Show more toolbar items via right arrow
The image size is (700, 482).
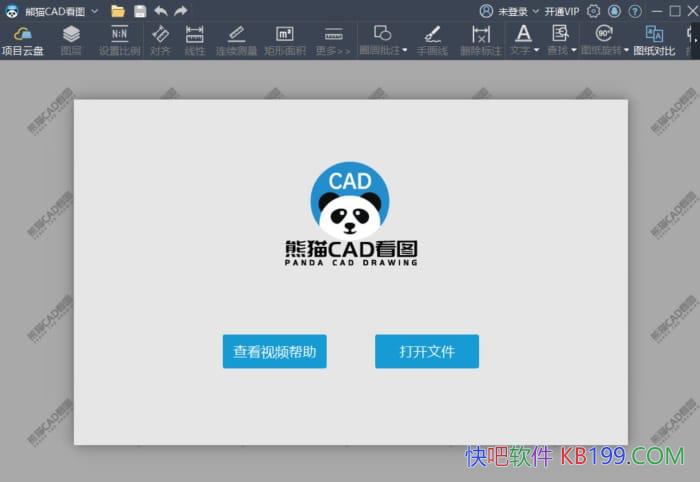(696, 41)
